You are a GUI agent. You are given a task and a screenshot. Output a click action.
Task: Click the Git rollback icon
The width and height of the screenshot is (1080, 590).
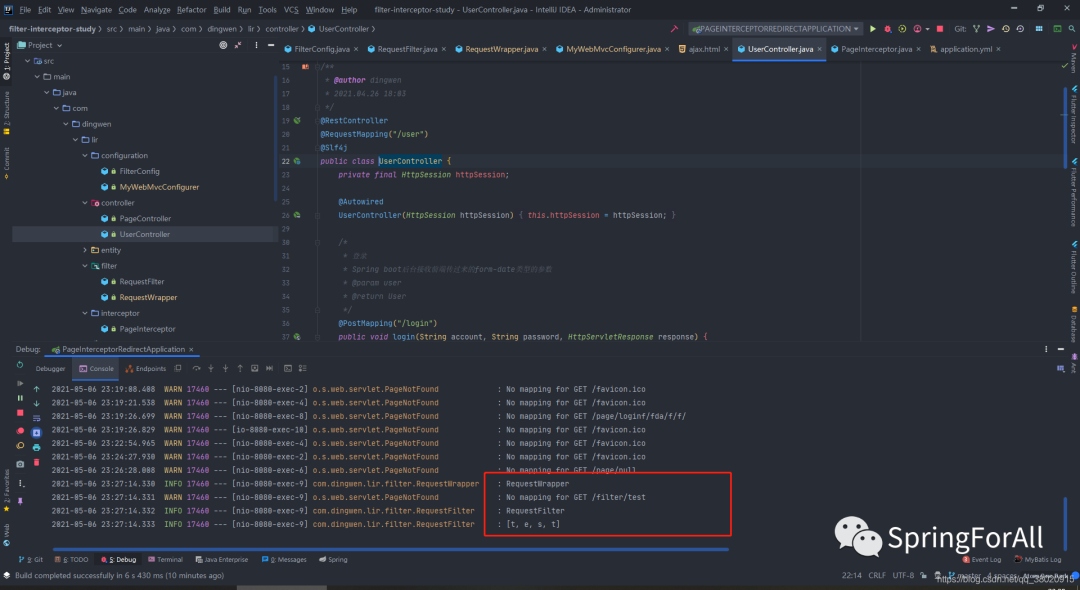click(x=1020, y=29)
